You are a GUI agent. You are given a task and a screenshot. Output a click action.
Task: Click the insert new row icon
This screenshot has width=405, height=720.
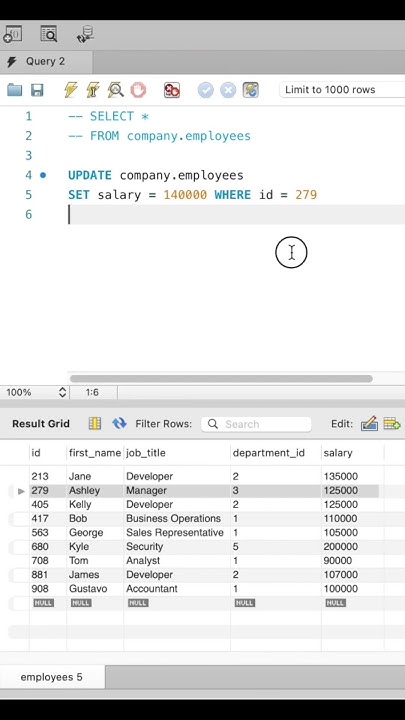pyautogui.click(x=392, y=423)
